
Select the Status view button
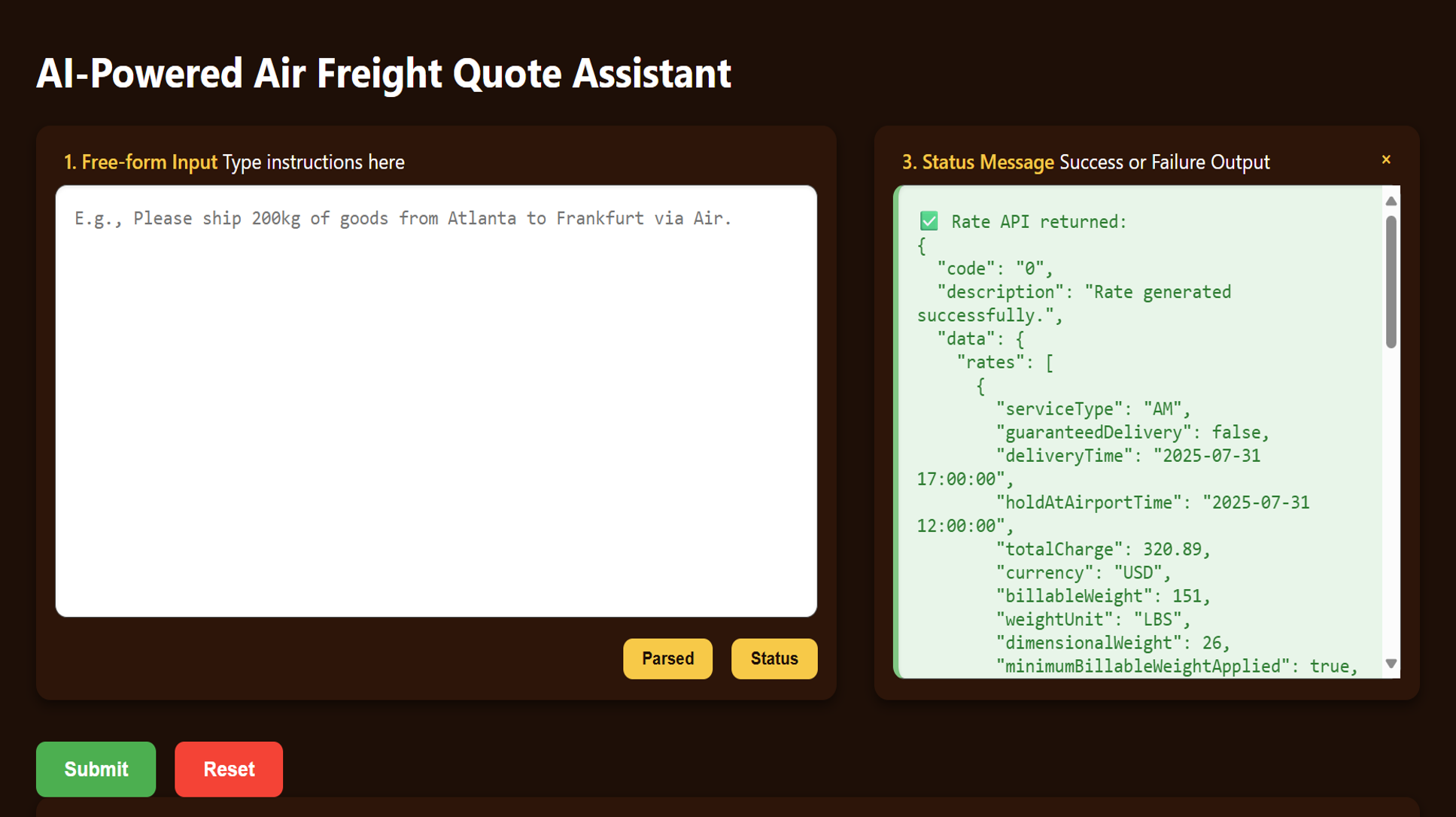(774, 658)
